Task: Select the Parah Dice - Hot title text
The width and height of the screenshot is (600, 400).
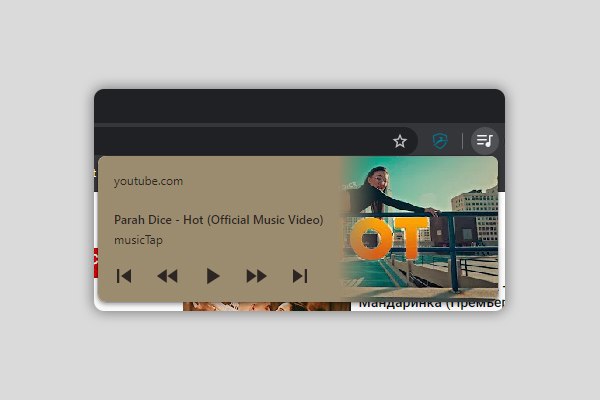Action: (218, 220)
